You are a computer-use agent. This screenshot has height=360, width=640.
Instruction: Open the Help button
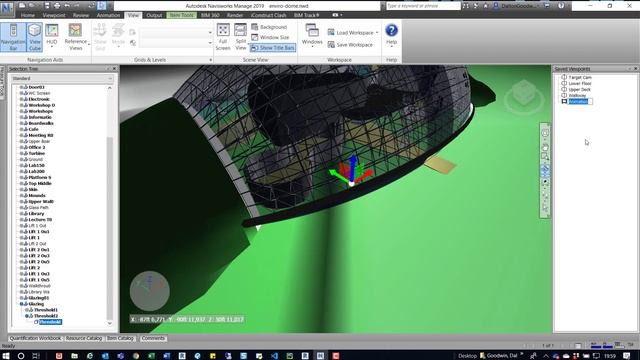(391, 36)
